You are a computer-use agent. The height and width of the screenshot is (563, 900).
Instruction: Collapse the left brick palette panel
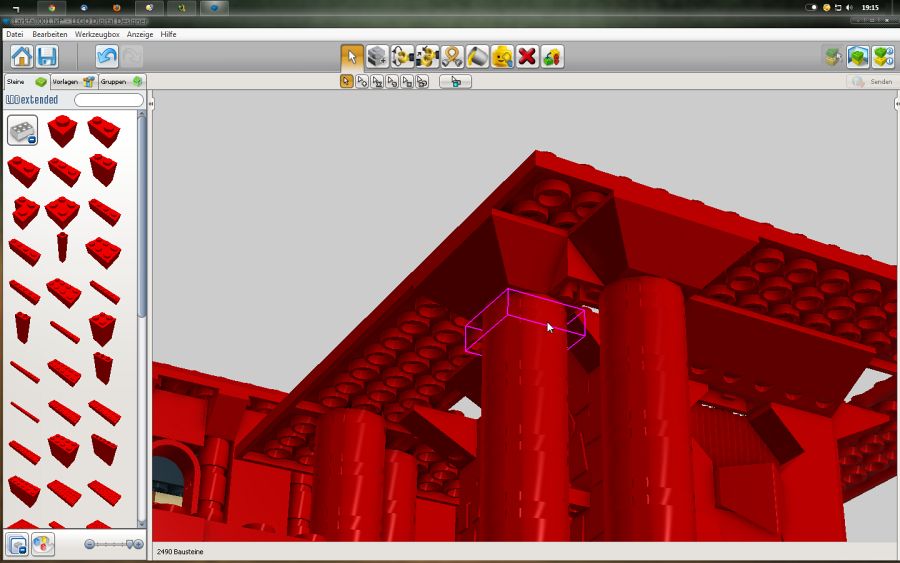click(151, 103)
